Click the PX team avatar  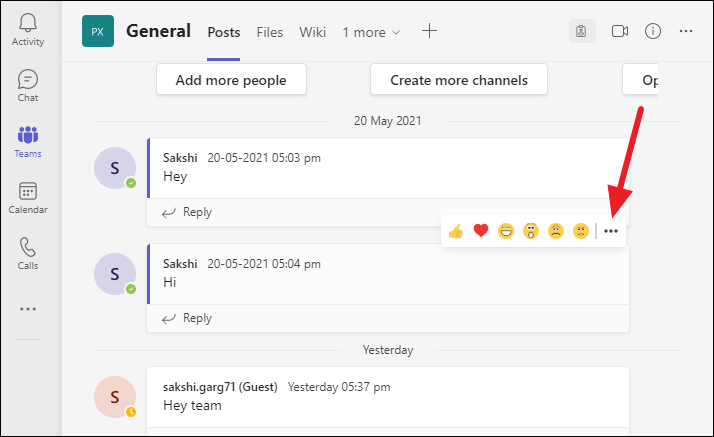coord(98,31)
